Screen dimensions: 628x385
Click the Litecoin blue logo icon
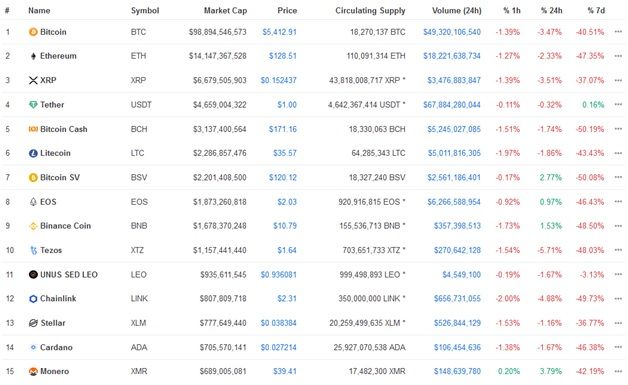[33, 153]
